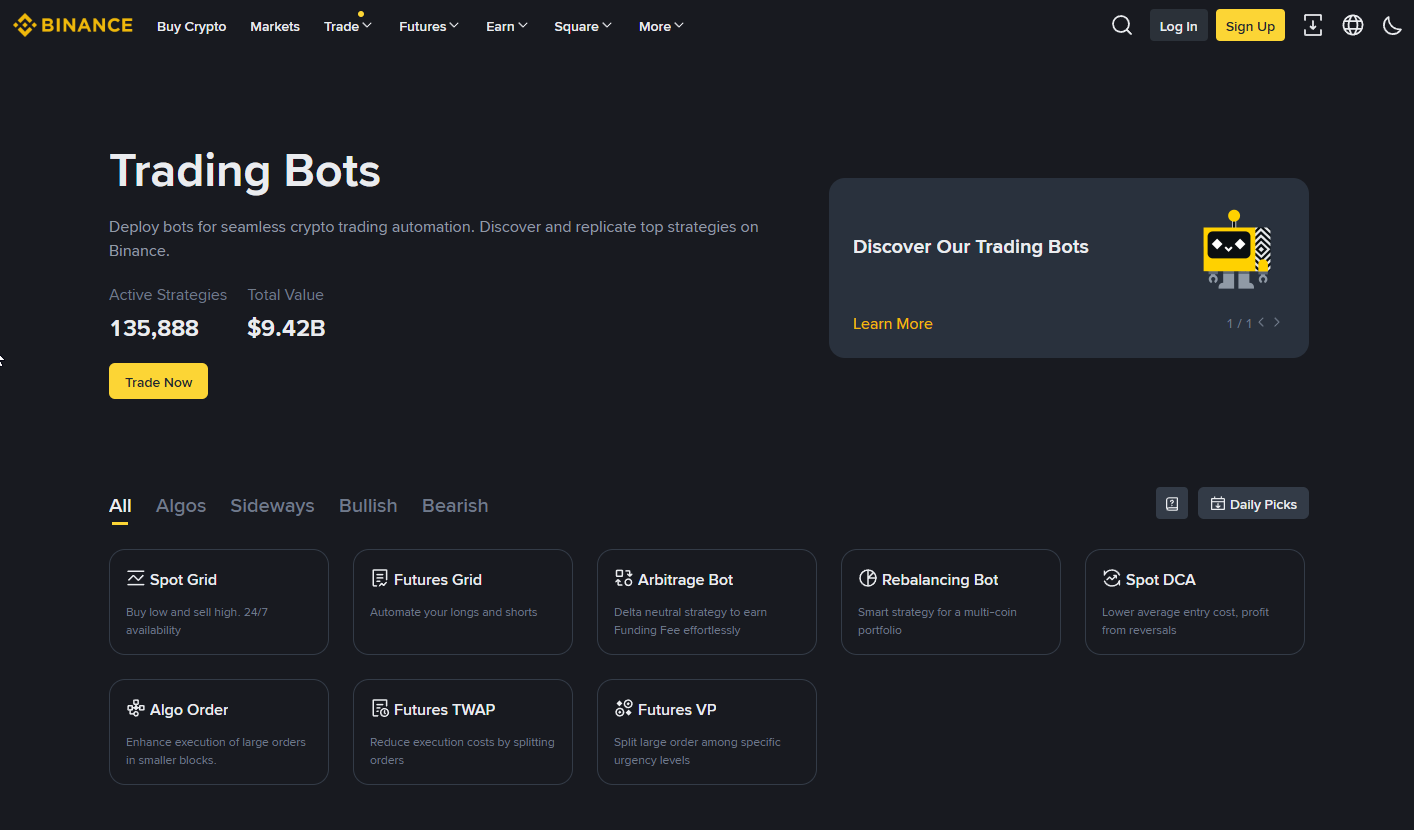1414x830 pixels.
Task: Click the app download icon in the header
Action: coord(1313,25)
